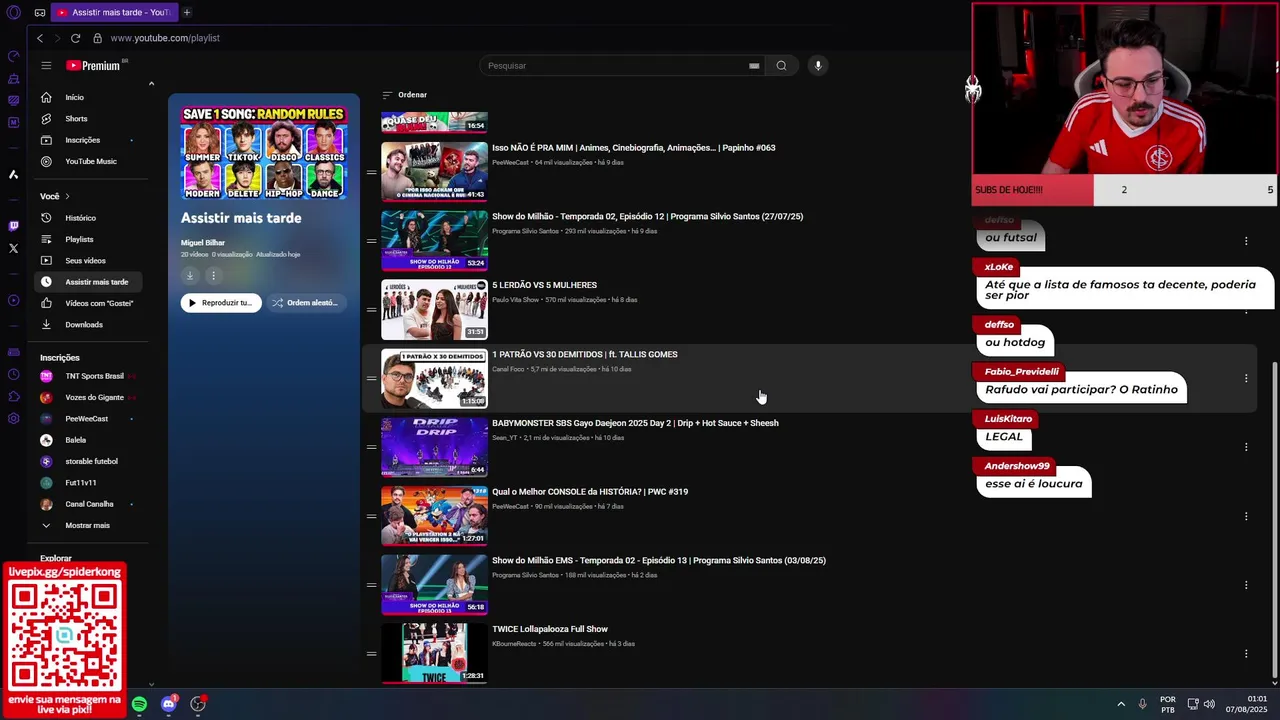Image resolution: width=1280 pixels, height=720 pixels.
Task: Click sidebar scroll-up arrow near Premium logo
Action: click(151, 84)
